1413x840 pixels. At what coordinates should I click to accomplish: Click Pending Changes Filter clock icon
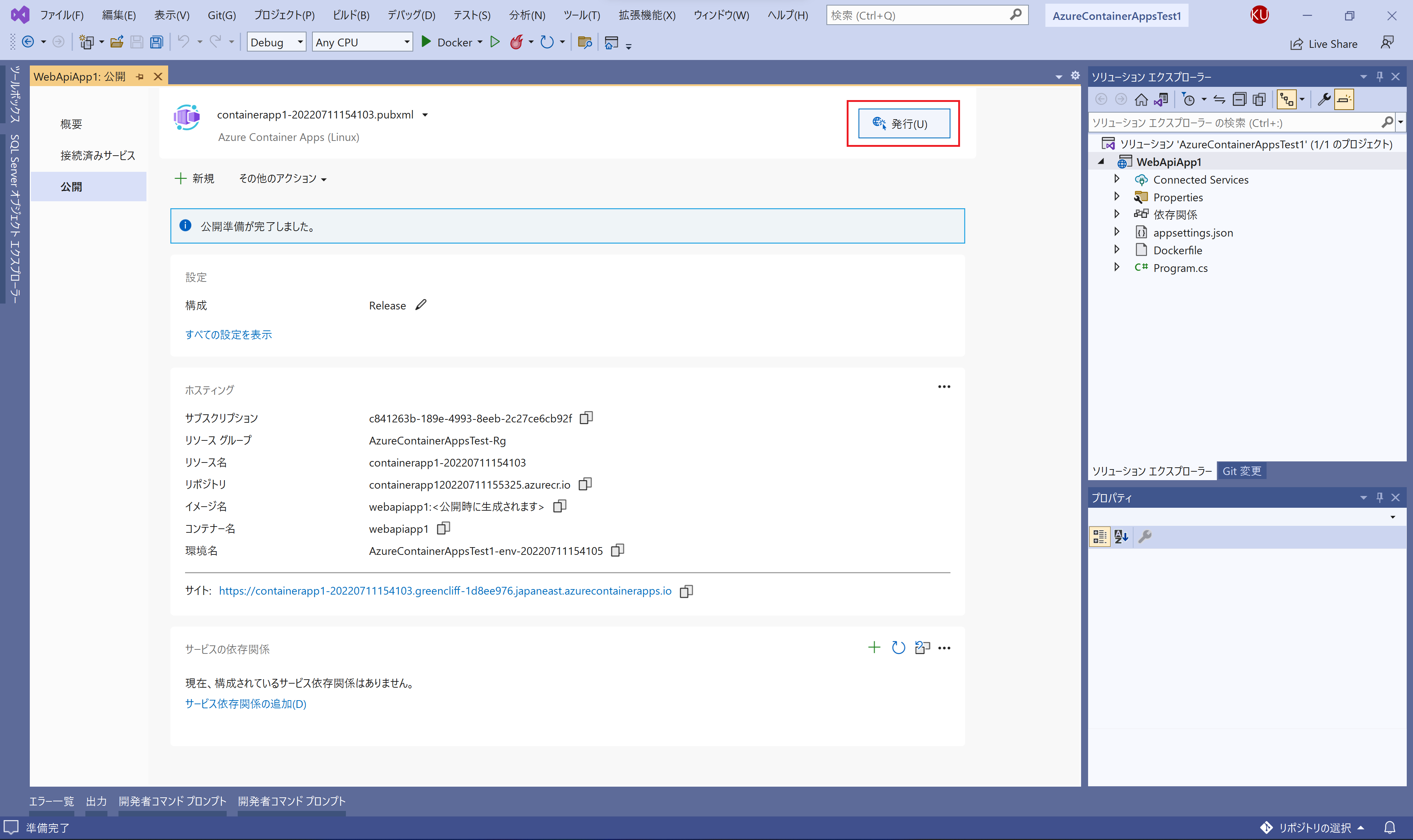(1188, 100)
